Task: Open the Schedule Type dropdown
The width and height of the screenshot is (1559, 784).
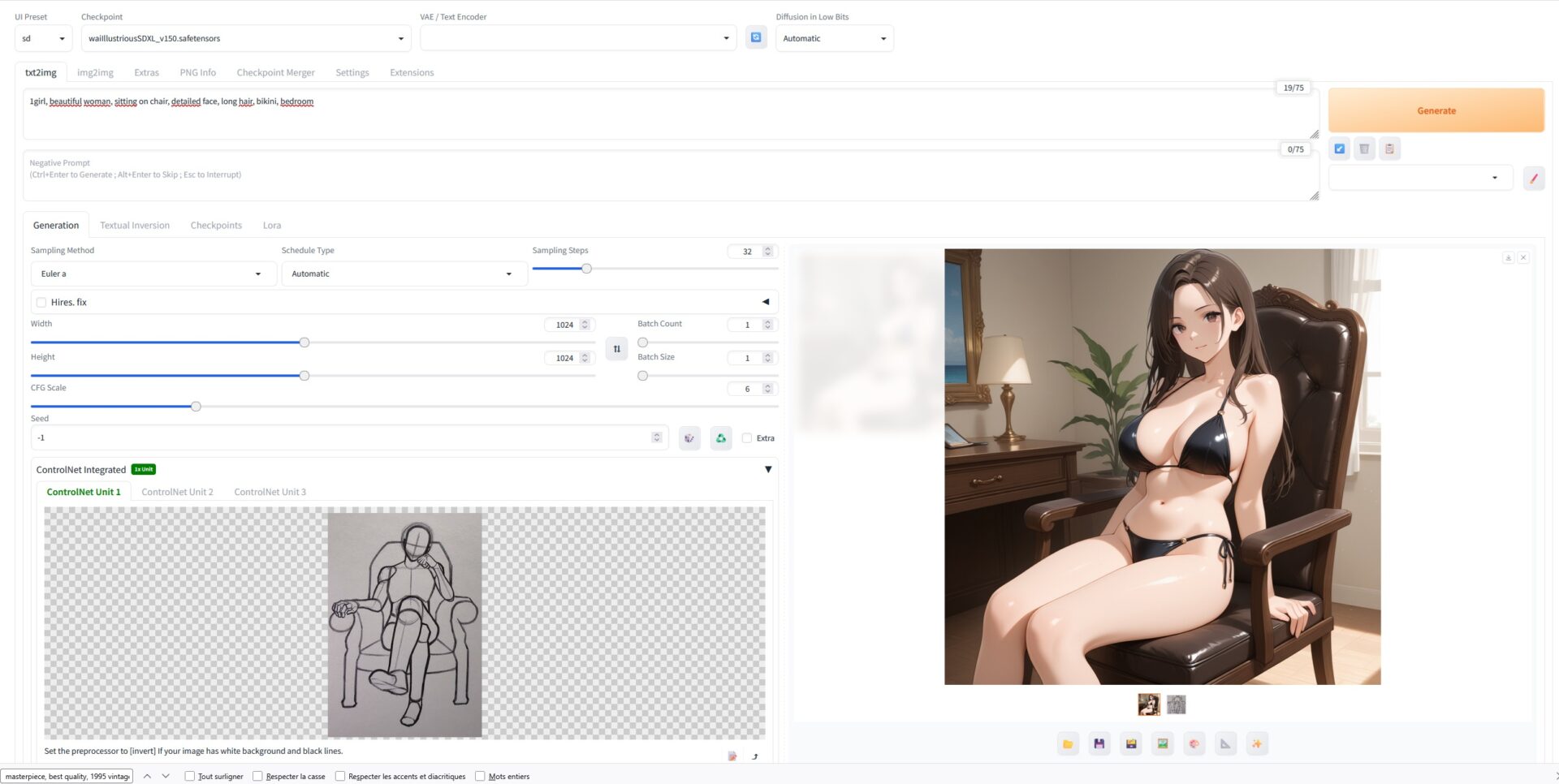Action: click(x=404, y=274)
